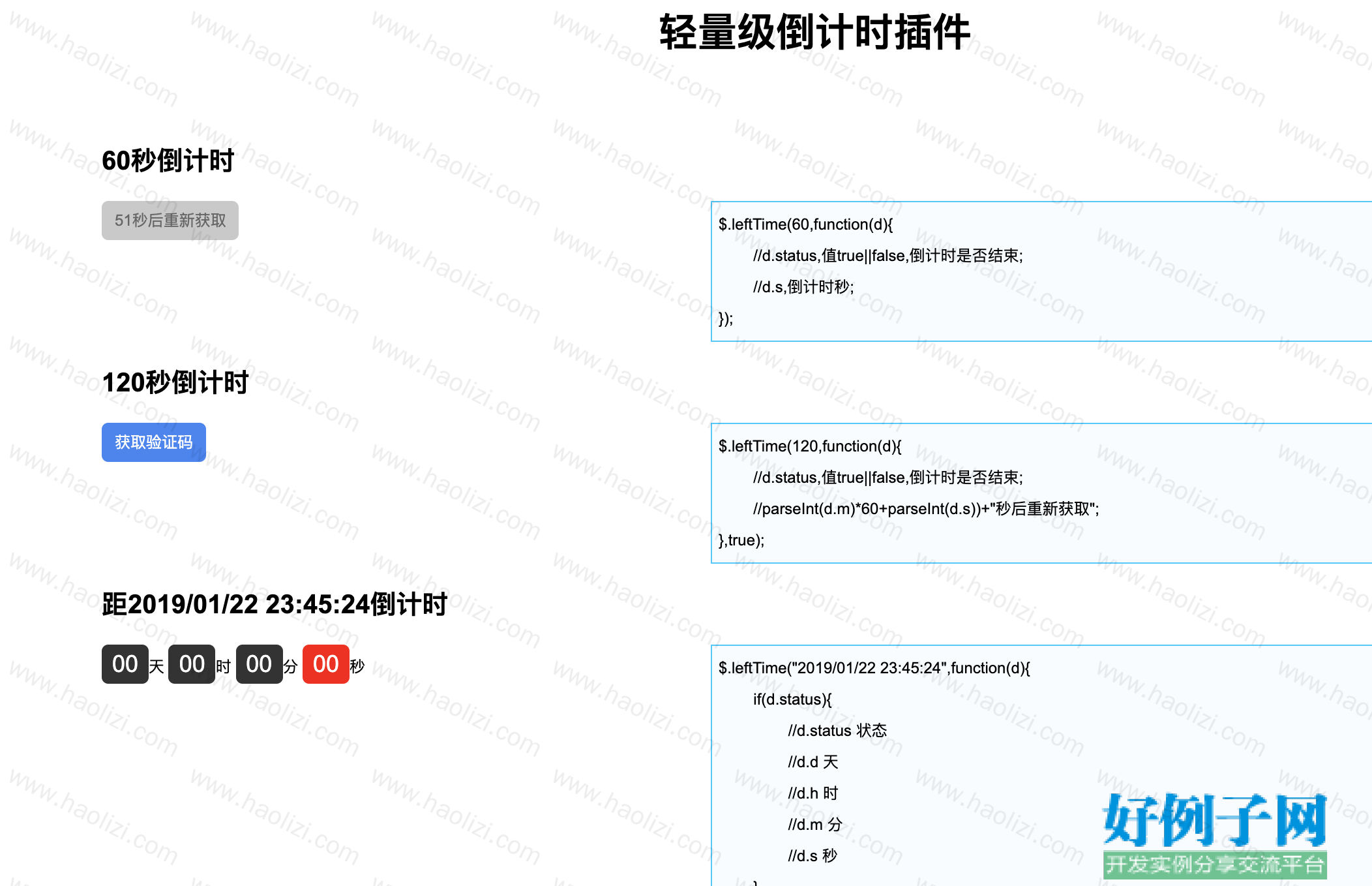The height and width of the screenshot is (886, 1372).
Task: Click code line 'if(d.status){'
Action: 793,699
